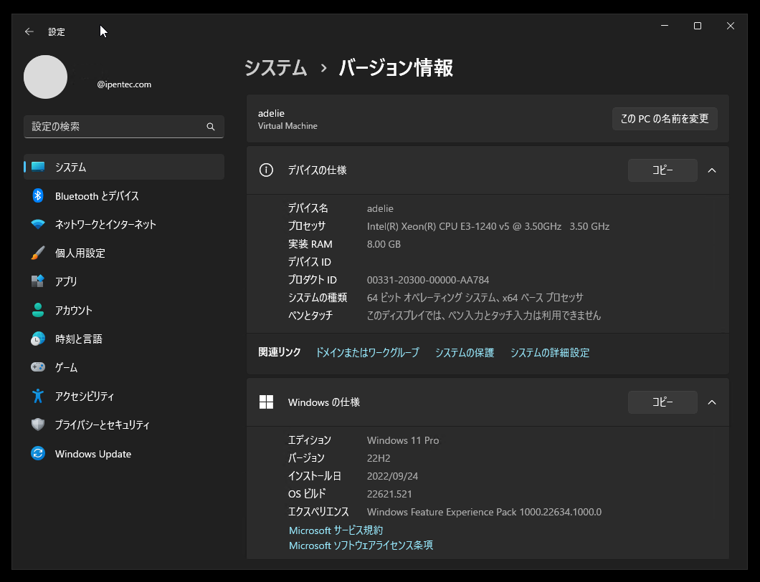Copy the Windows specifications
The height and width of the screenshot is (582, 760).
663,402
